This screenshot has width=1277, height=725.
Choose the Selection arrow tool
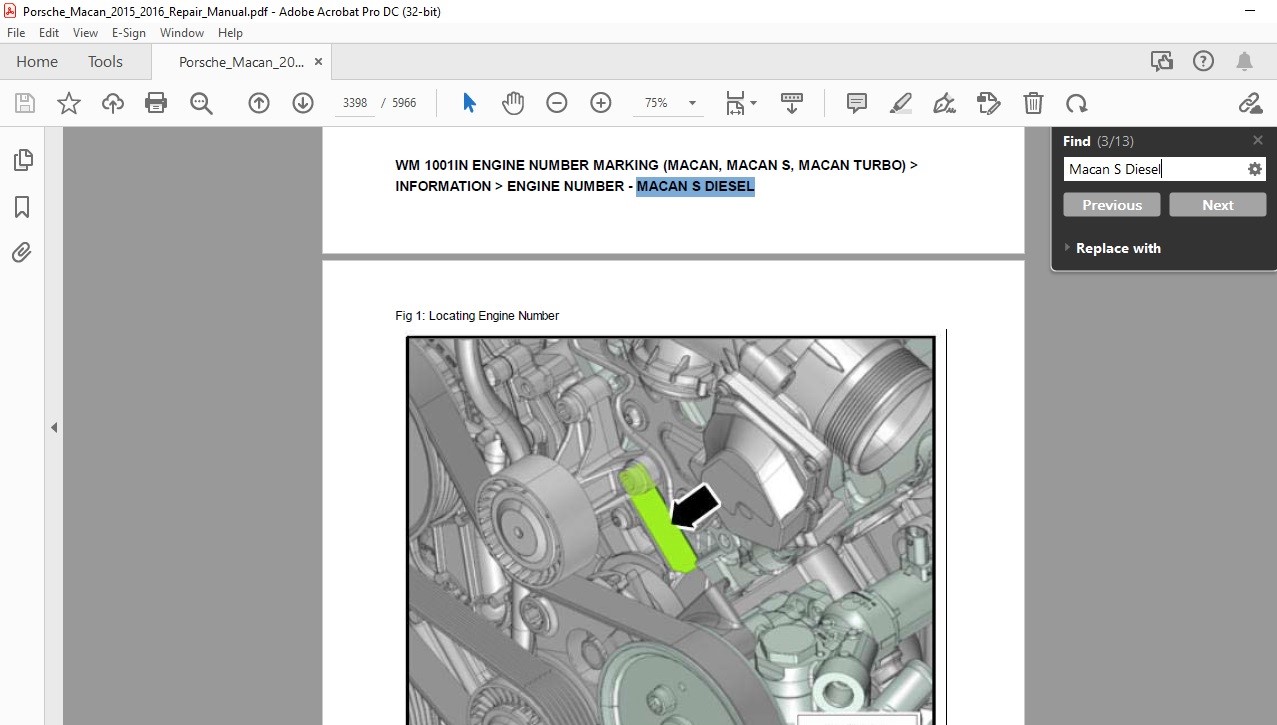tap(469, 103)
